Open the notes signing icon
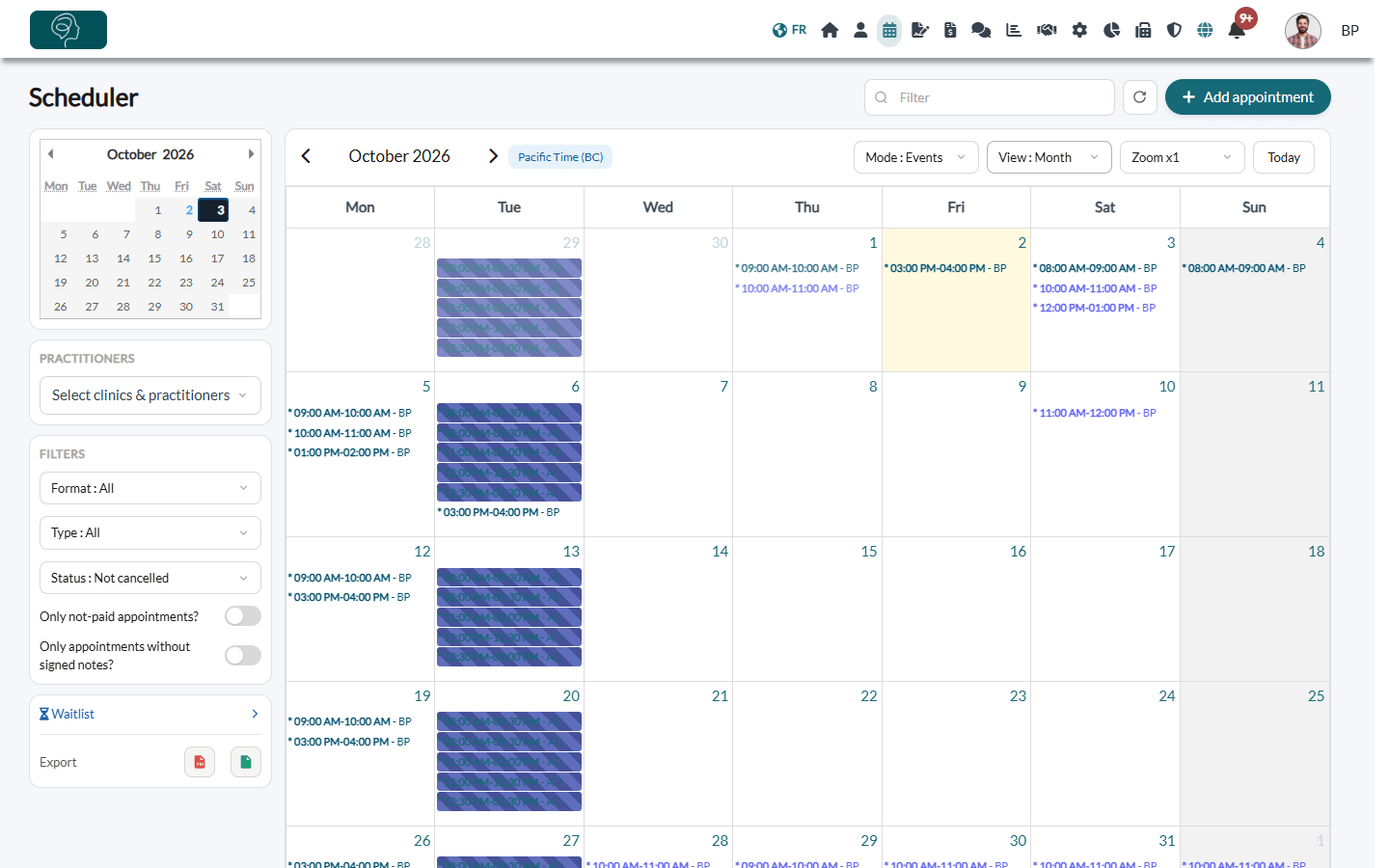Image resolution: width=1389 pixels, height=868 pixels. (920, 30)
